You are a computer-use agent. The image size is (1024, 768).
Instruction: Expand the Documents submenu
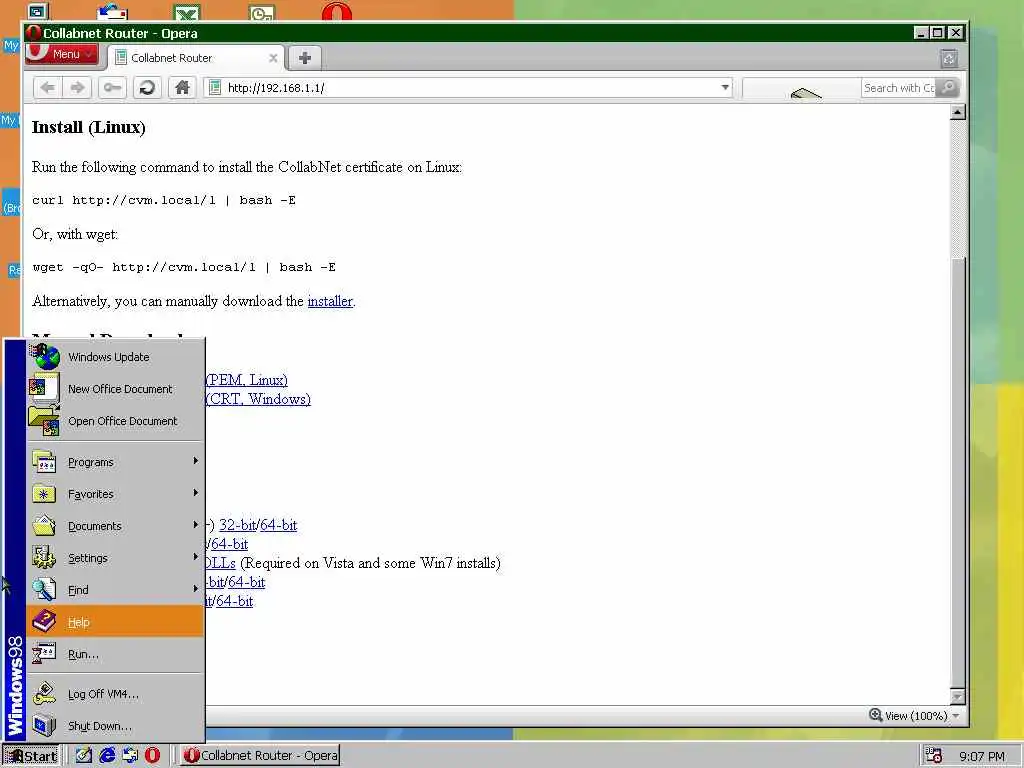click(115, 526)
